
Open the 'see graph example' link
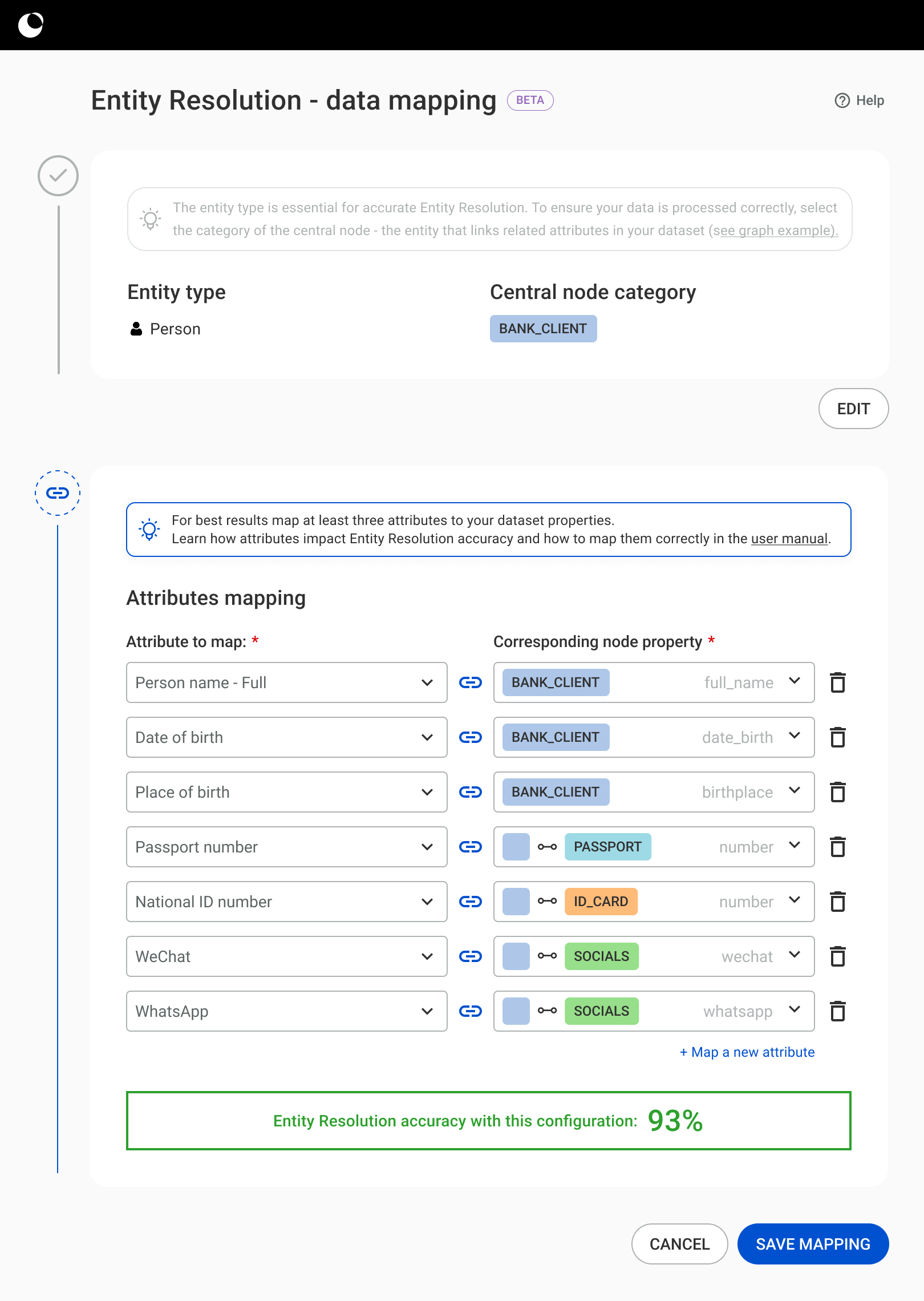point(775,231)
